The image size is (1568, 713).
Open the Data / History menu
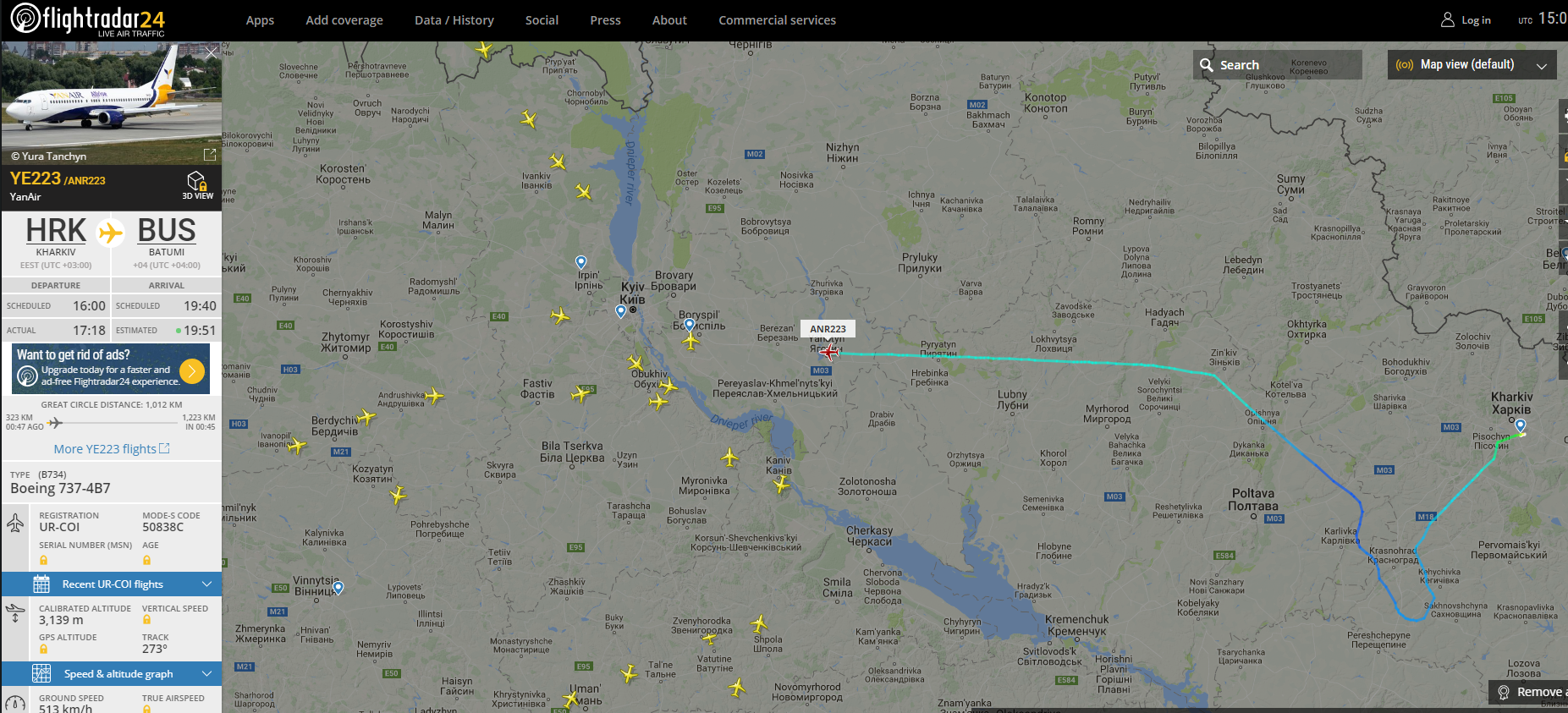pos(454,20)
